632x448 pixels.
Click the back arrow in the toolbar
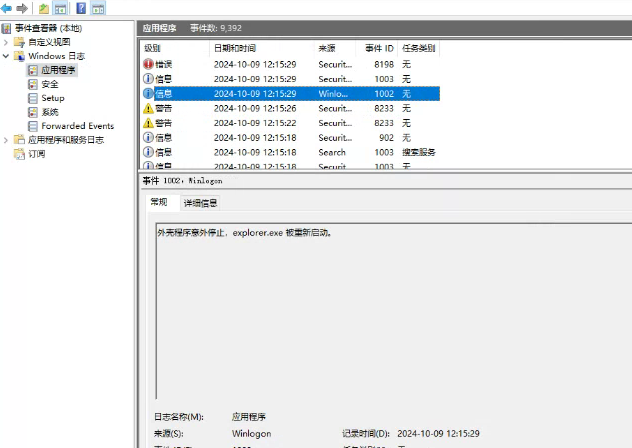[x=7, y=9]
